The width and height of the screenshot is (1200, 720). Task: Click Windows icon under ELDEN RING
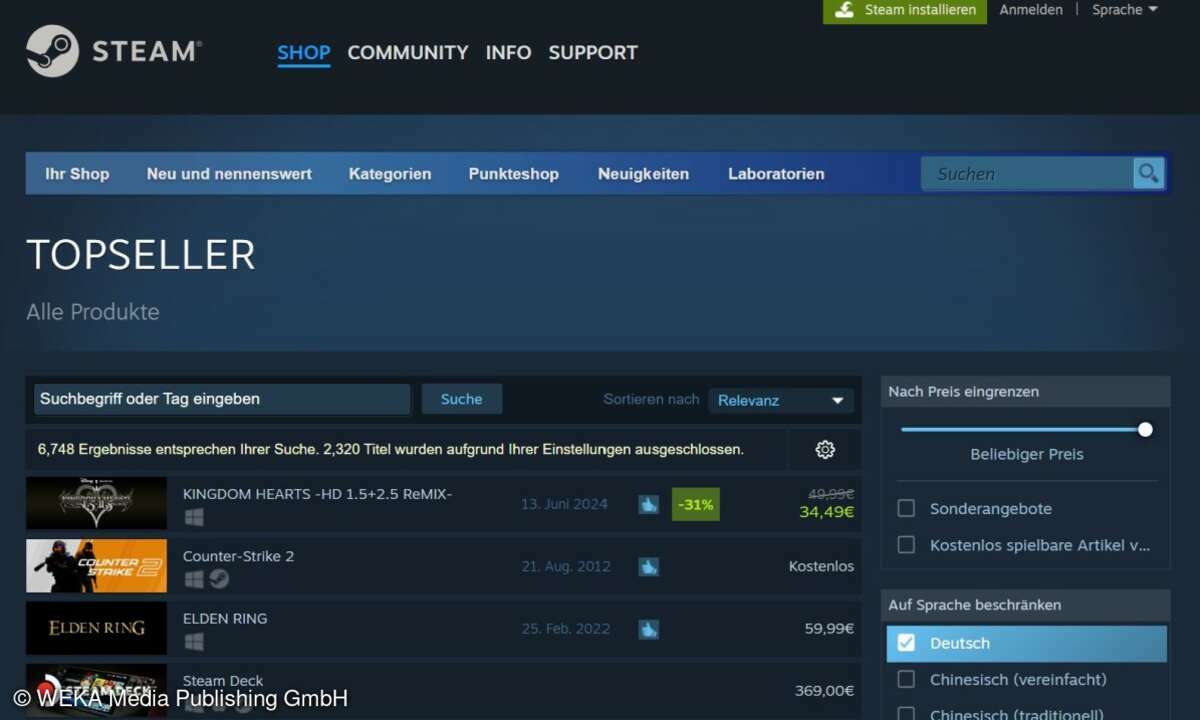(194, 641)
